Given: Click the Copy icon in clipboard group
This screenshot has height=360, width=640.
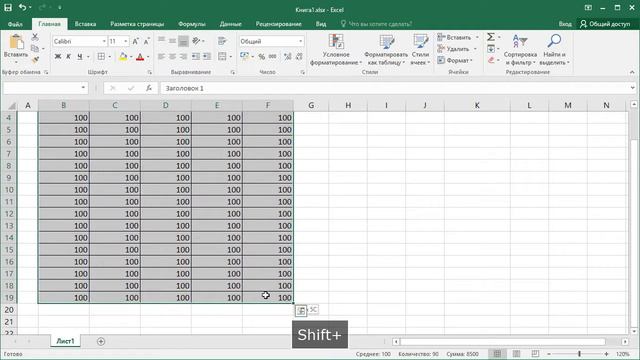Looking at the screenshot, I should [35, 48].
